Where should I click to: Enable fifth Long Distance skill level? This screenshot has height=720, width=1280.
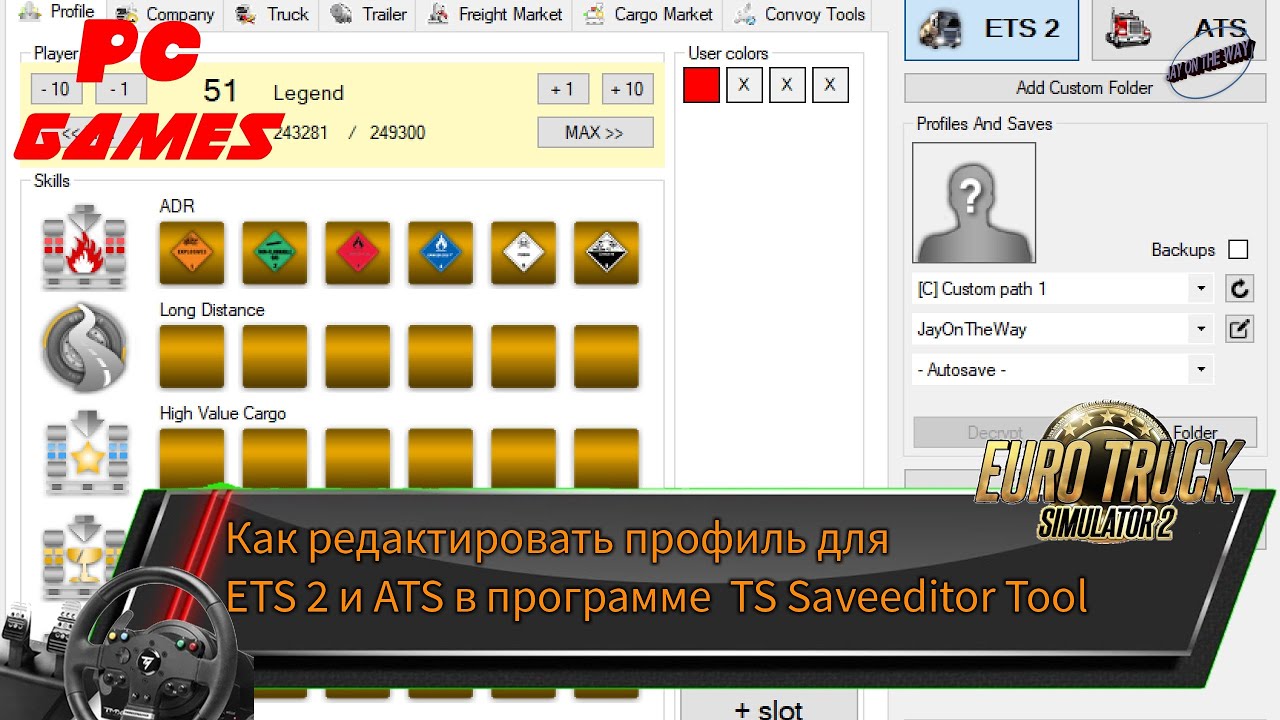click(523, 357)
